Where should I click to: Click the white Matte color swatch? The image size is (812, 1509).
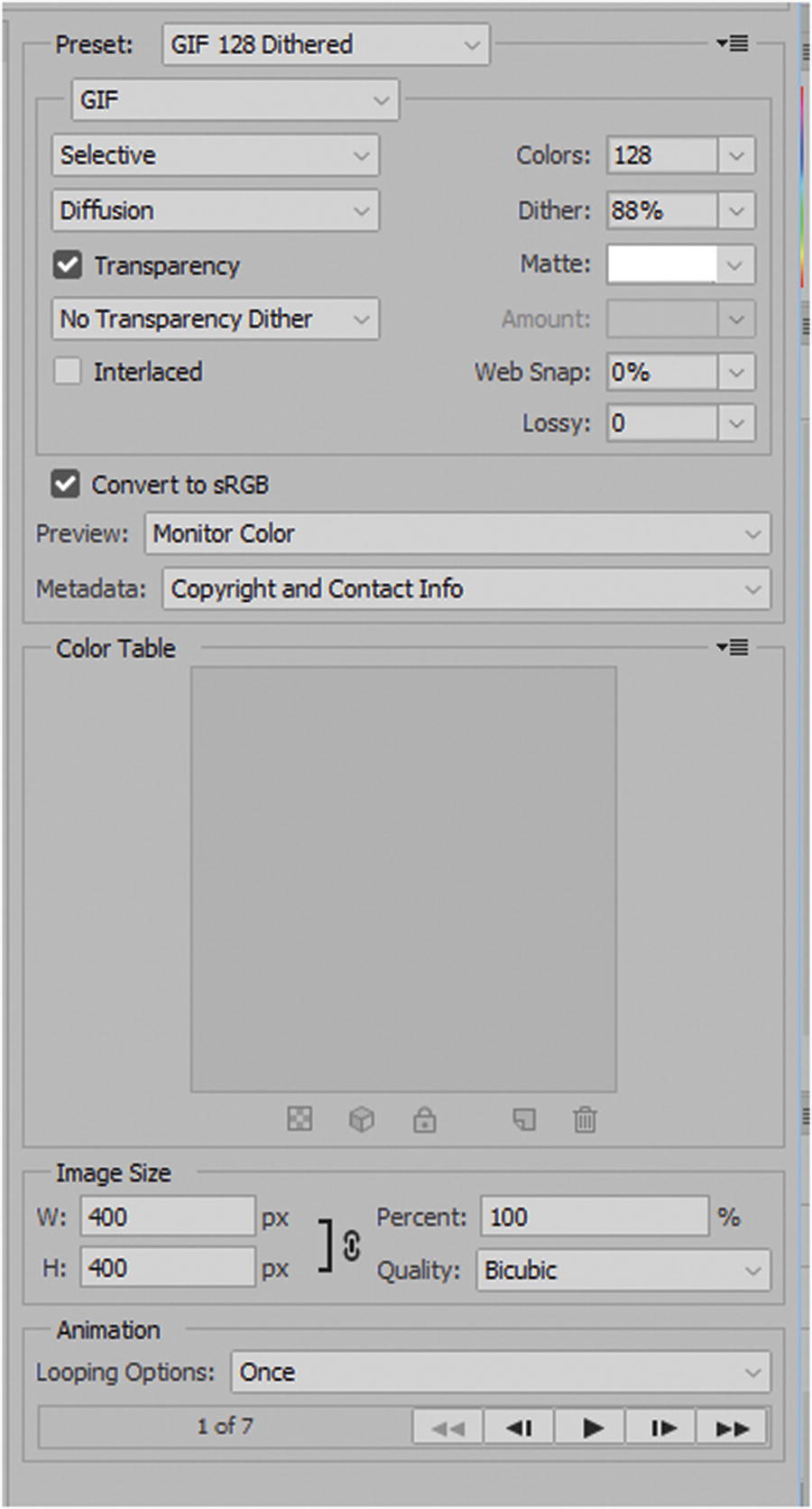(x=662, y=264)
